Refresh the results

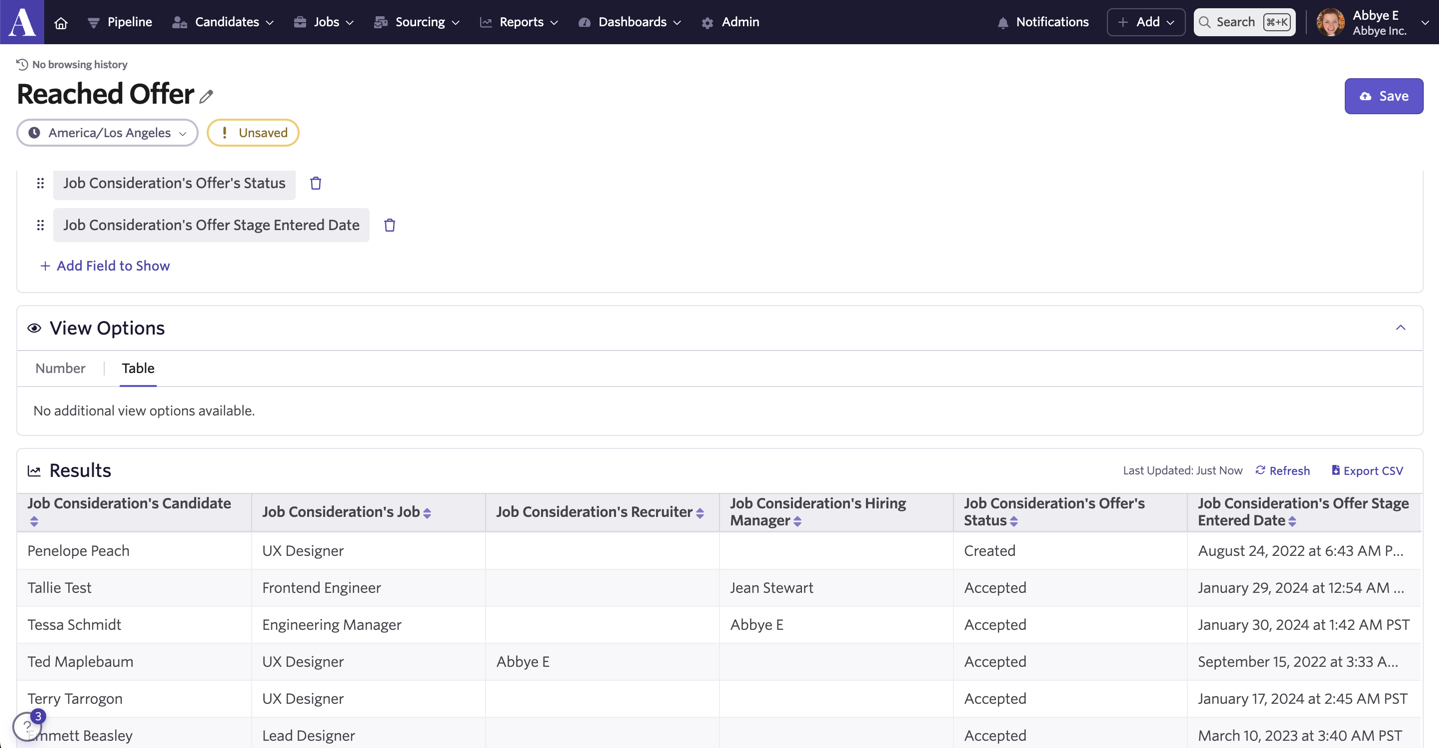click(1282, 471)
